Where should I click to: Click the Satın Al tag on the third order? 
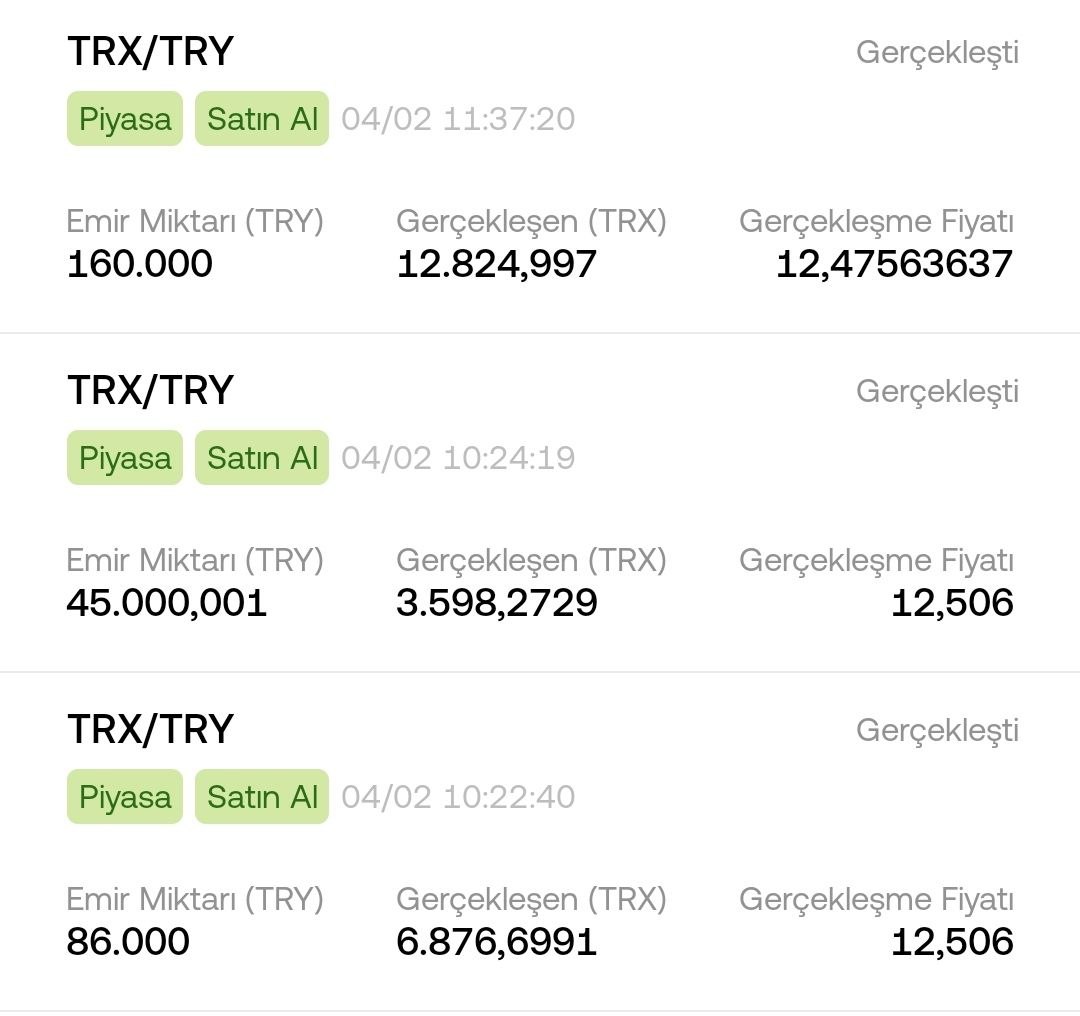click(x=262, y=796)
